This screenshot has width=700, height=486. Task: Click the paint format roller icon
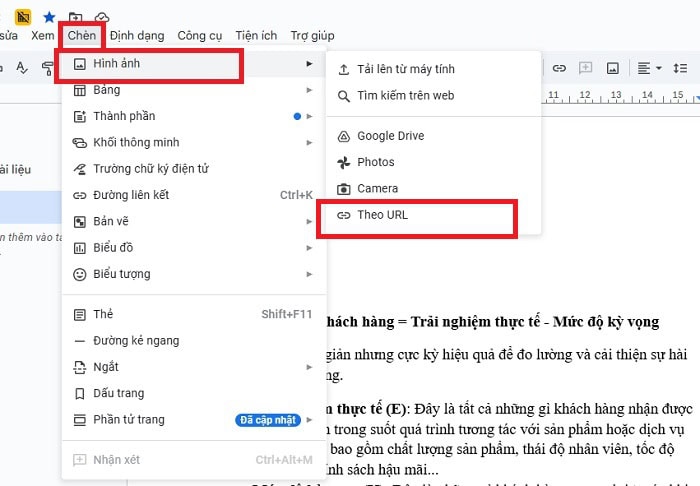click(48, 68)
